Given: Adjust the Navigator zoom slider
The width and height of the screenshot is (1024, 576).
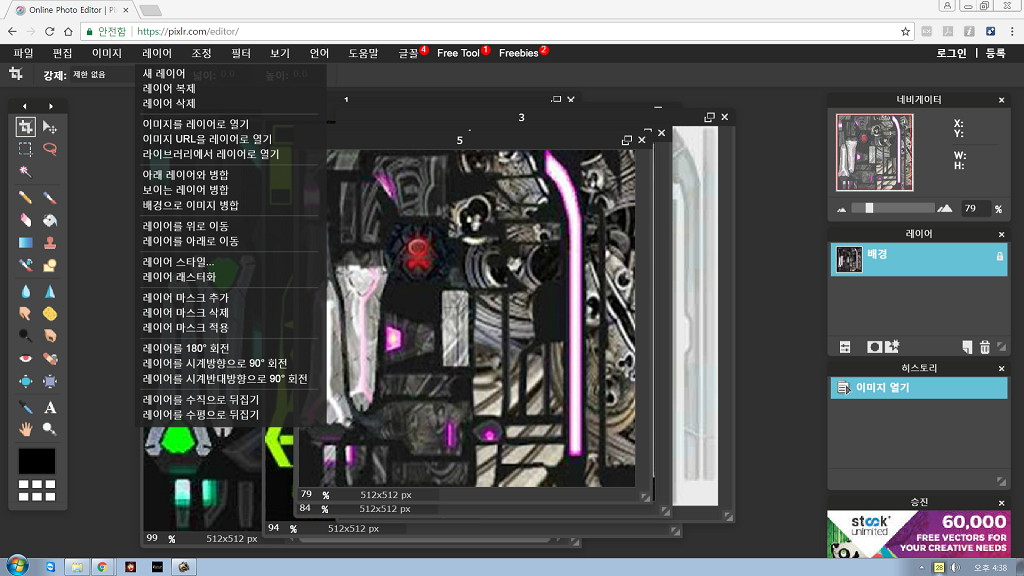Looking at the screenshot, I should (x=869, y=208).
